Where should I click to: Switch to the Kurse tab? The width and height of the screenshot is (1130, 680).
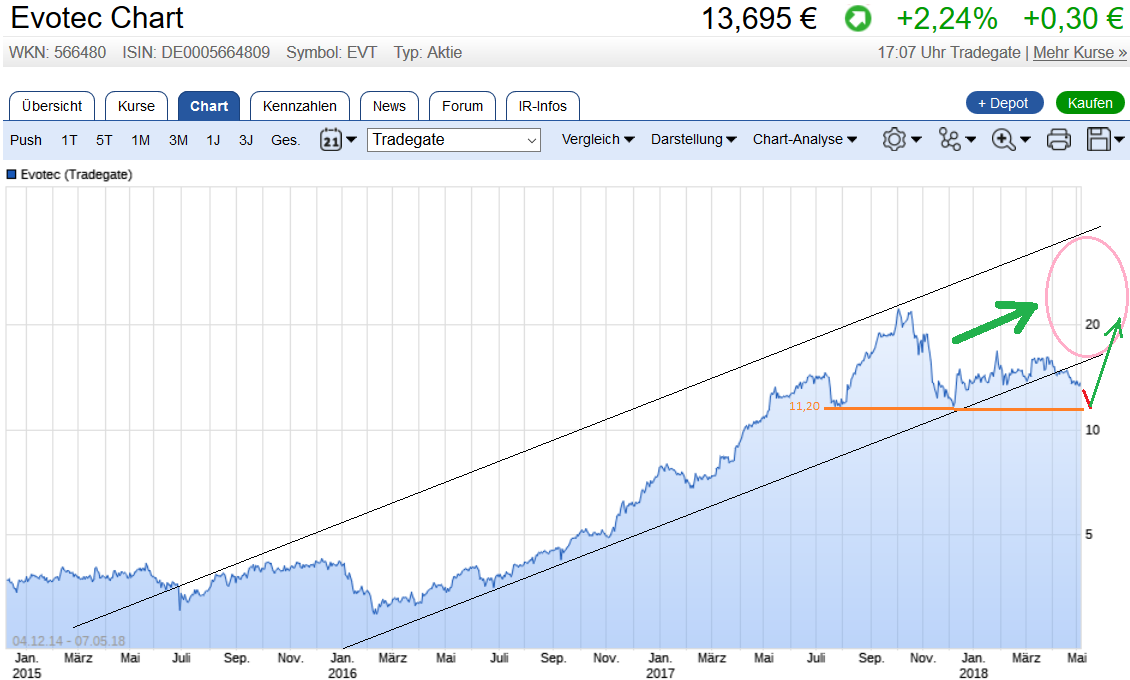pyautogui.click(x=136, y=106)
